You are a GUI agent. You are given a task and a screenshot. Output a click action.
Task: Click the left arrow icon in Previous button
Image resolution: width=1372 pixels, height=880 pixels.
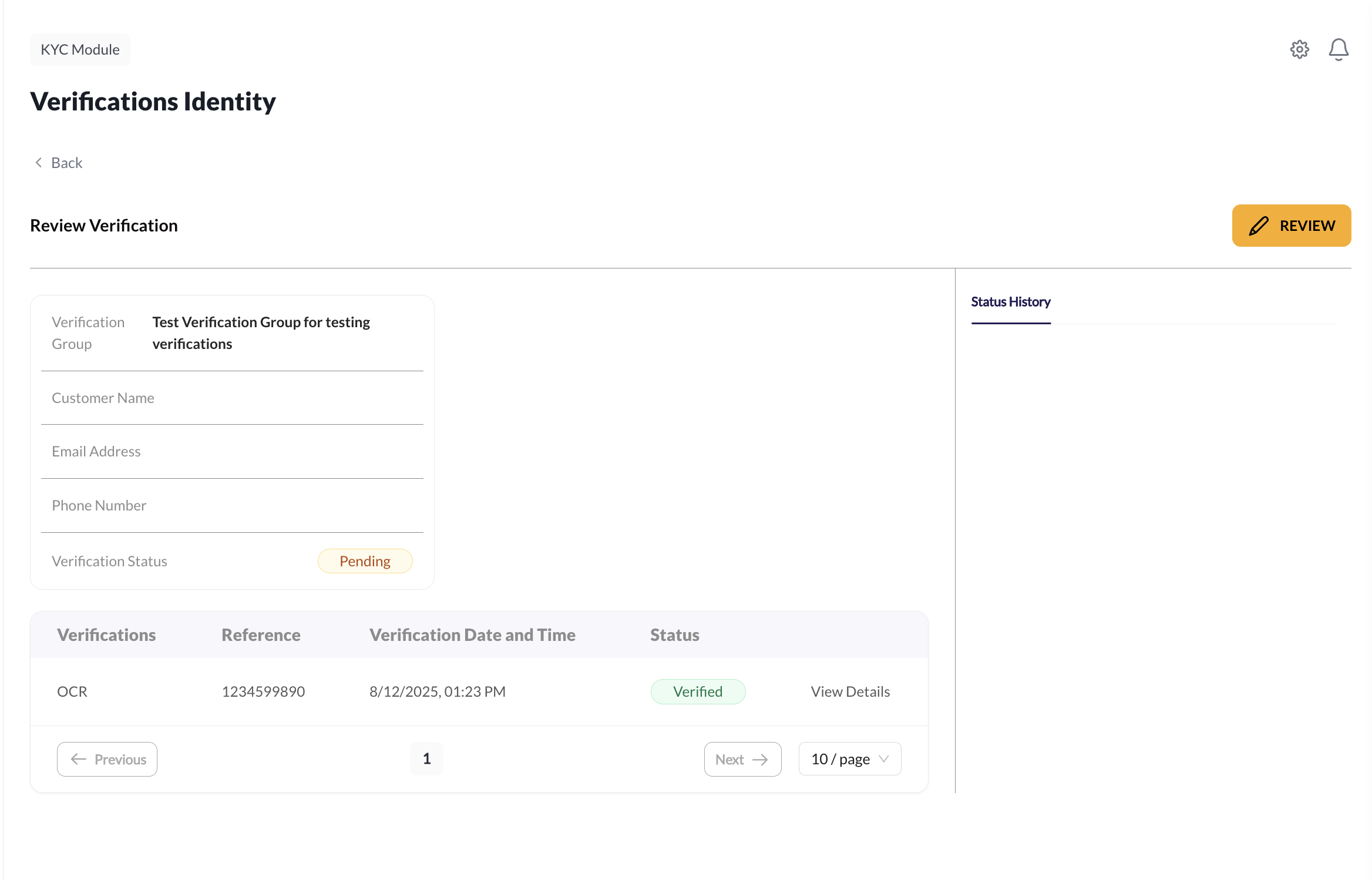click(x=78, y=759)
